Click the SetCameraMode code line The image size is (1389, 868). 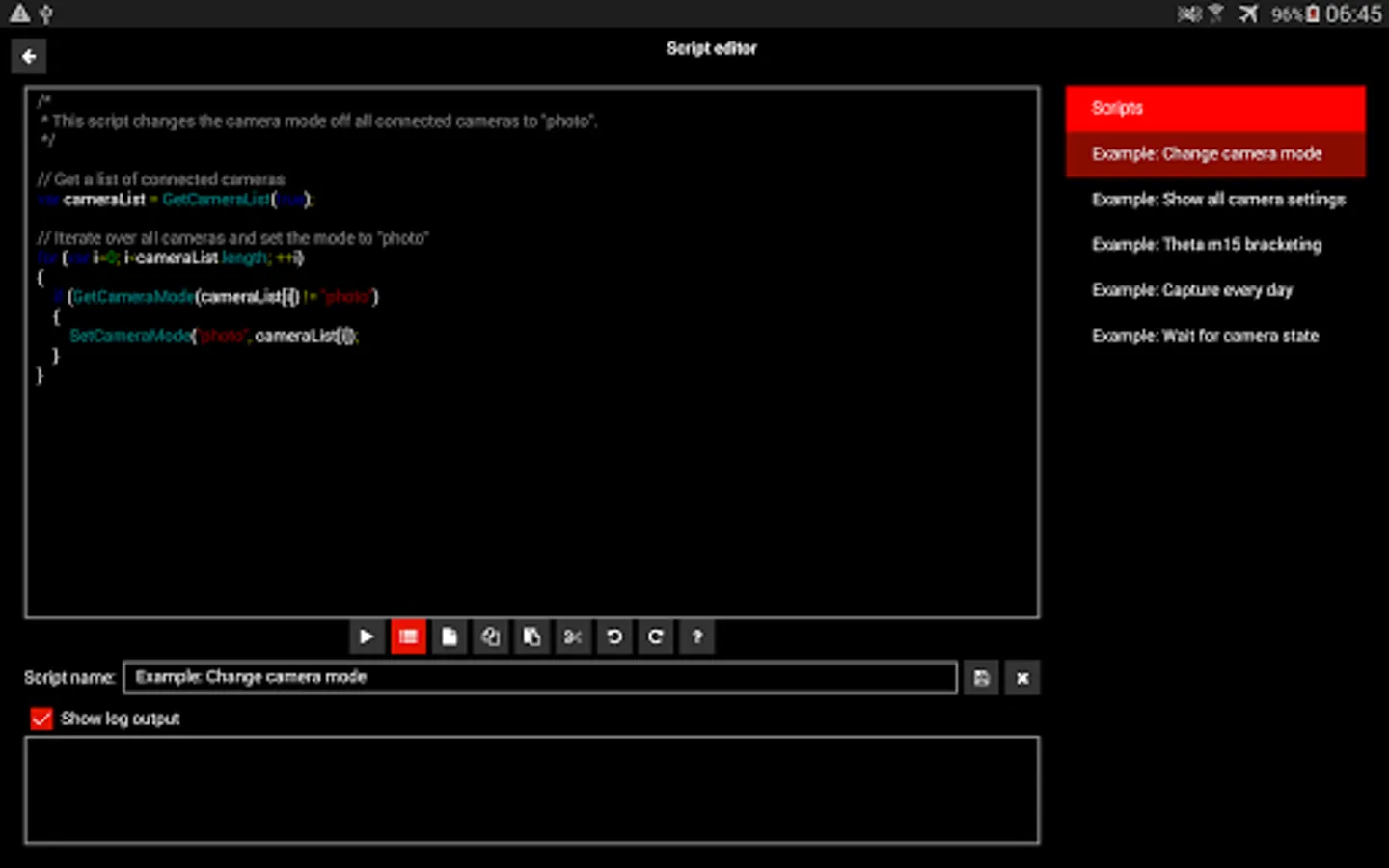click(x=213, y=336)
